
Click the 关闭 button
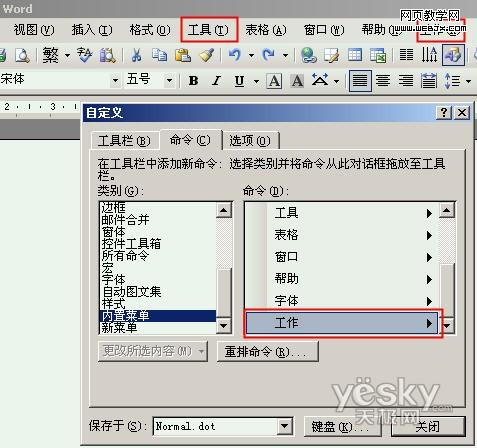click(428, 426)
